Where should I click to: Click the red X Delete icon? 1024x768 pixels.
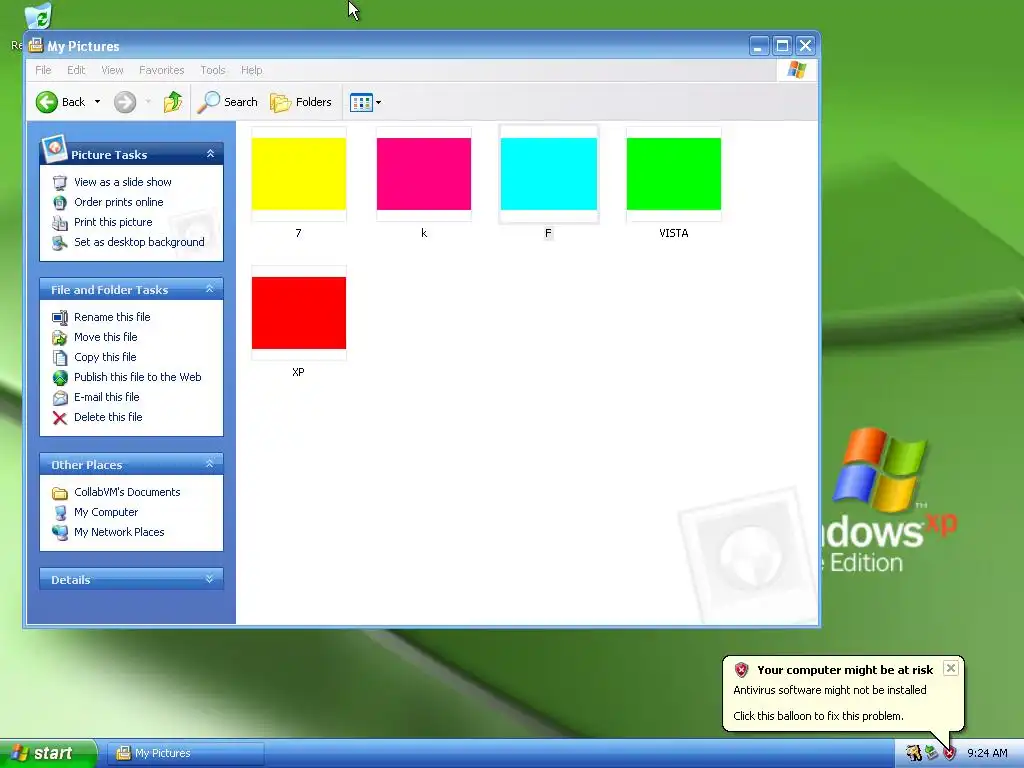pyautogui.click(x=59, y=418)
